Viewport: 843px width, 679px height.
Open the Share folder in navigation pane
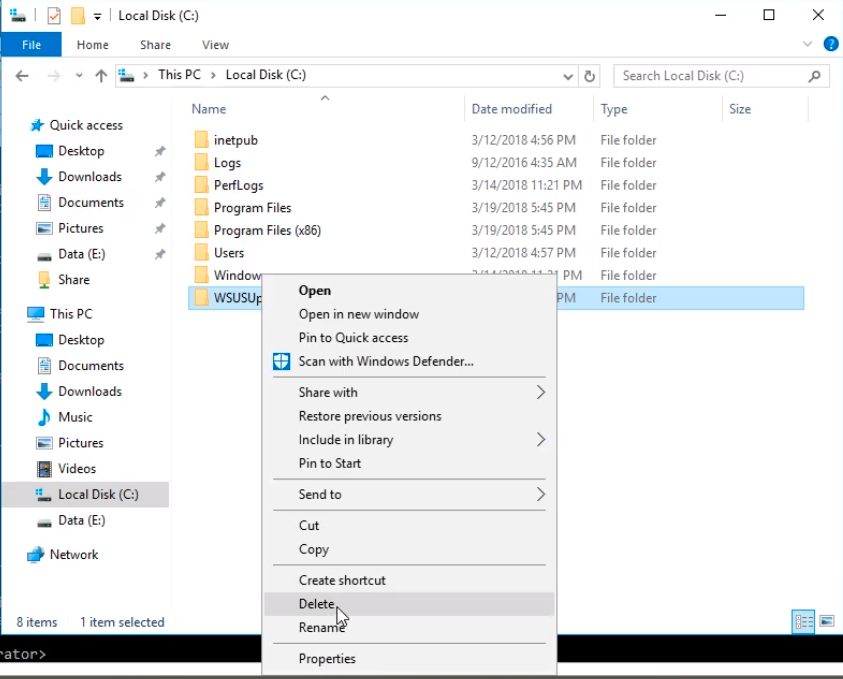tap(73, 280)
